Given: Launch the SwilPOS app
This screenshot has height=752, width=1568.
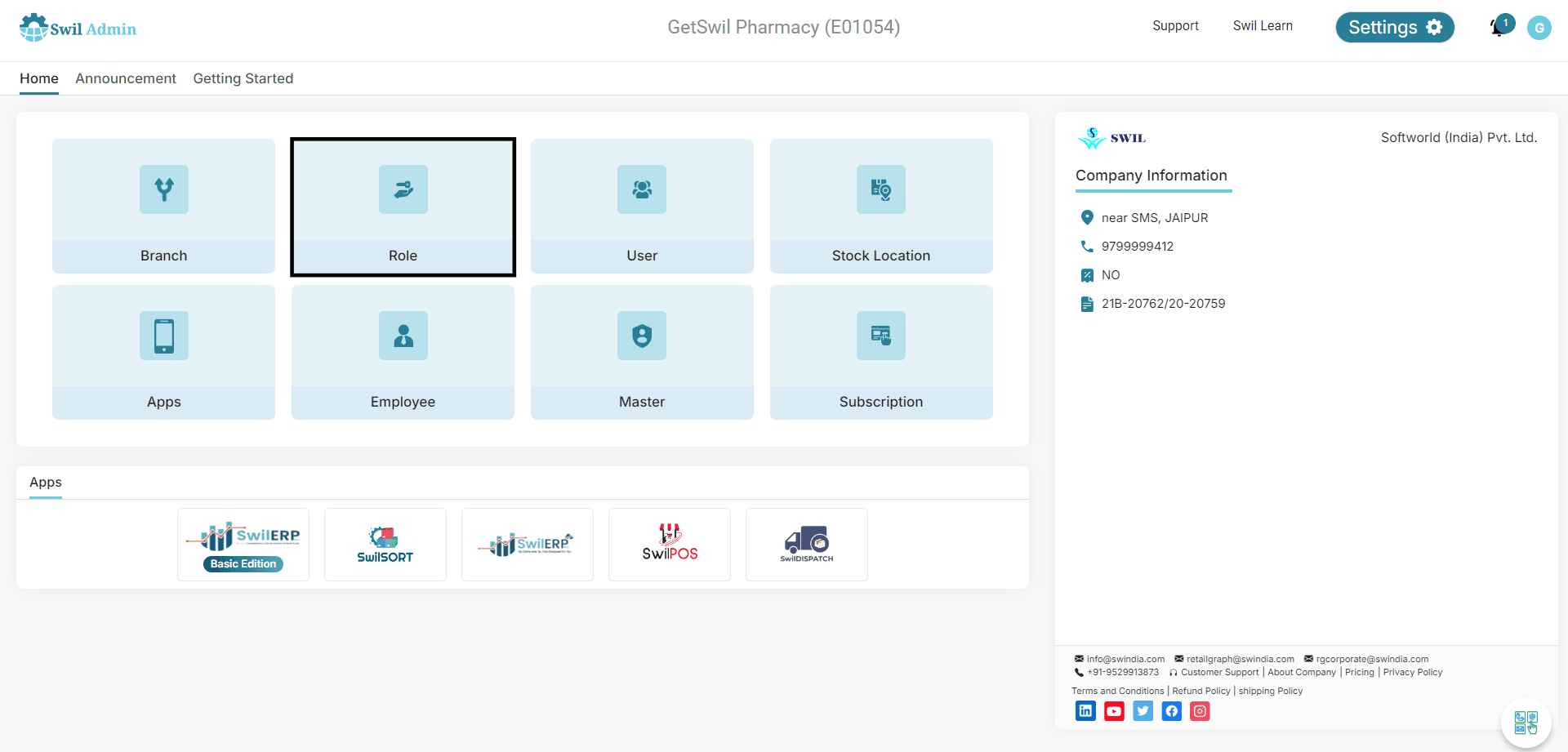Looking at the screenshot, I should coord(670,545).
